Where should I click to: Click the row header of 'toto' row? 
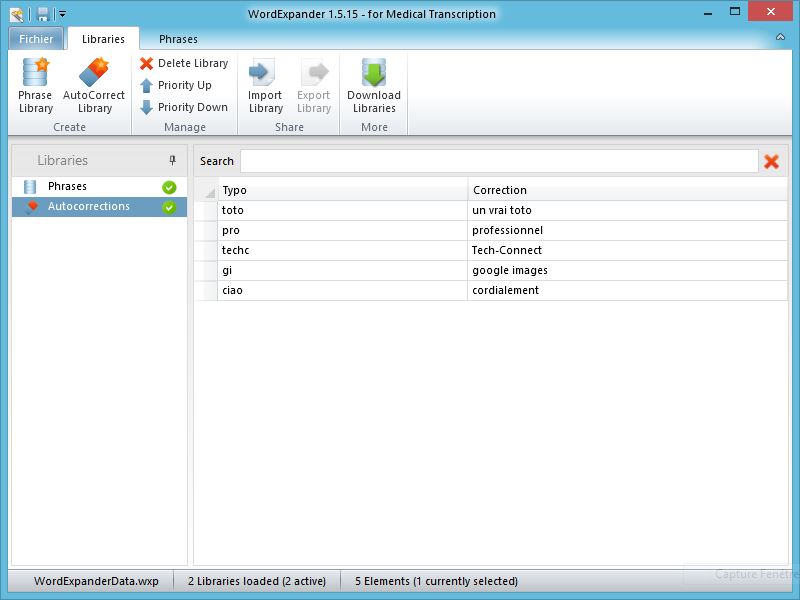pyautogui.click(x=206, y=210)
